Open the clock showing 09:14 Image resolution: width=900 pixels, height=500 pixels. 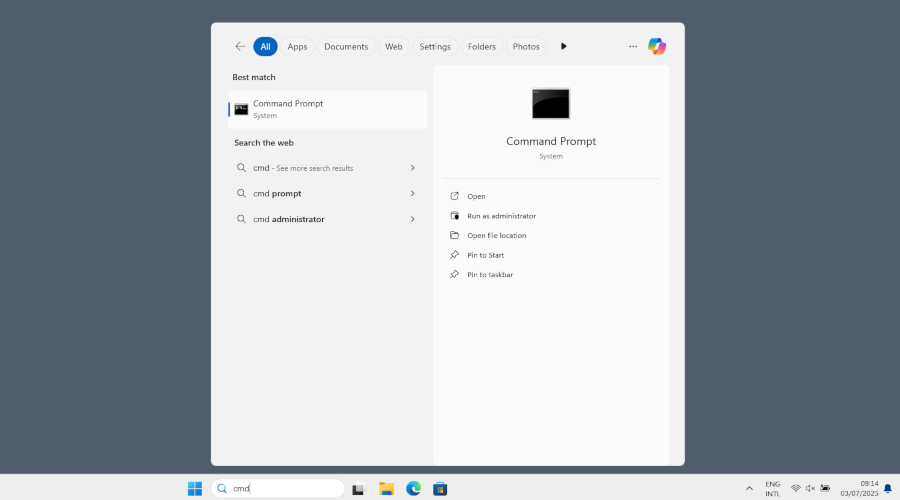tap(859, 489)
